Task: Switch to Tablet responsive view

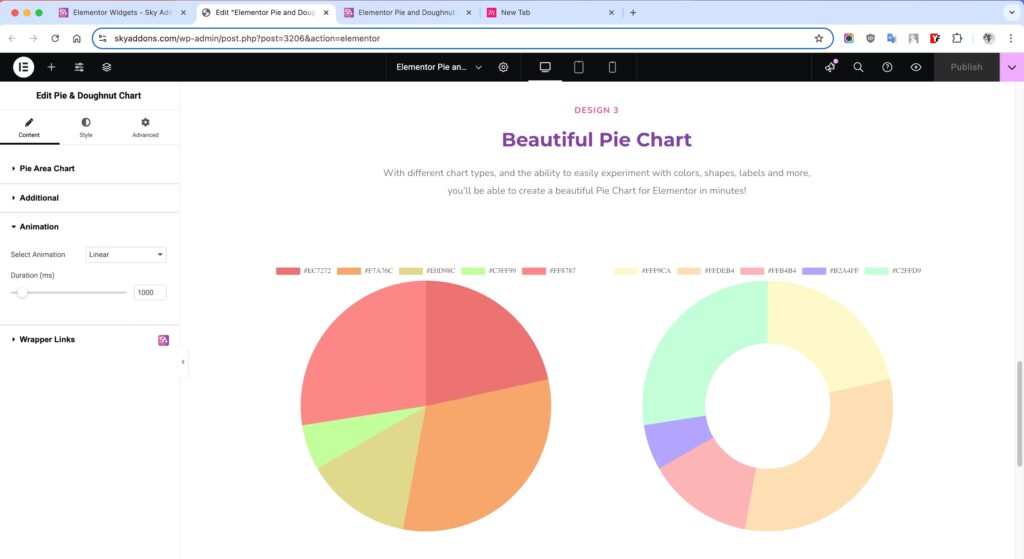Action: tap(579, 67)
